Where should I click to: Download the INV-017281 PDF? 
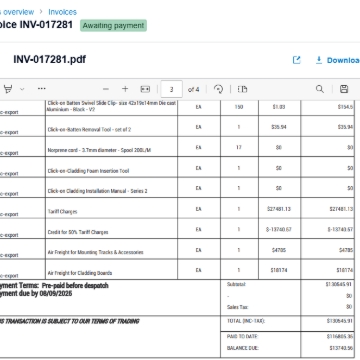[337, 60]
